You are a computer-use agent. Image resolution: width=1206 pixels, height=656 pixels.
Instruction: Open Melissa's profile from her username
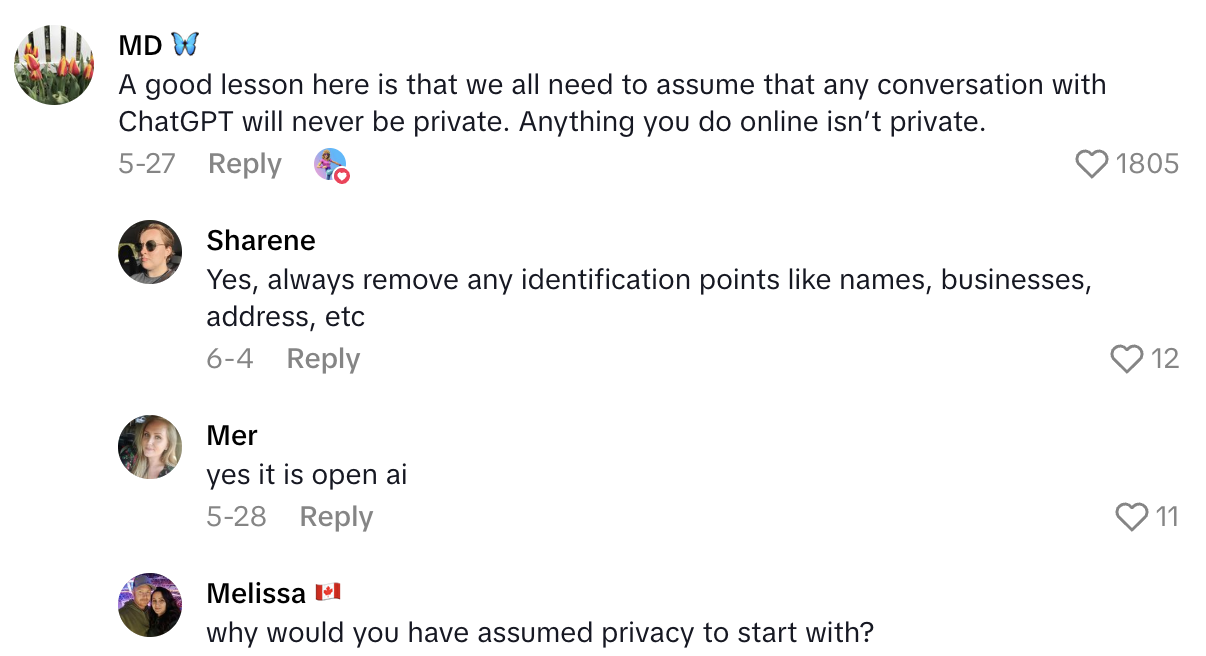[x=256, y=593]
